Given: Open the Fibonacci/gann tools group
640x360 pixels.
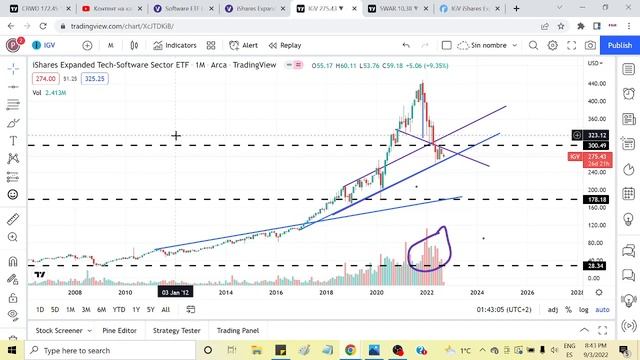Looking at the screenshot, I should (x=13, y=104).
